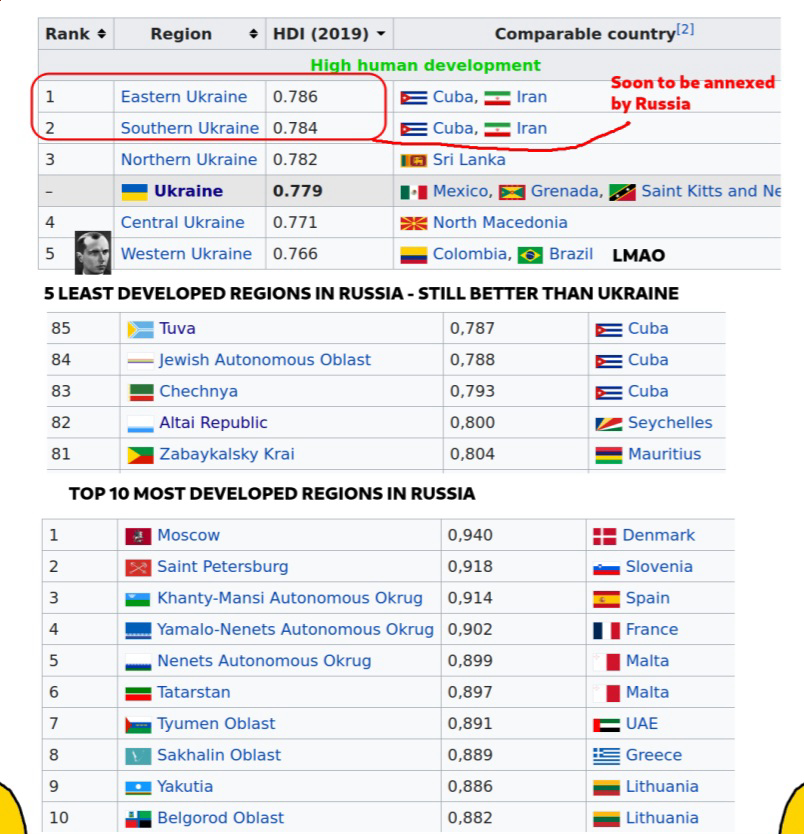Select the Moscow HDI value 0,940

pos(470,535)
